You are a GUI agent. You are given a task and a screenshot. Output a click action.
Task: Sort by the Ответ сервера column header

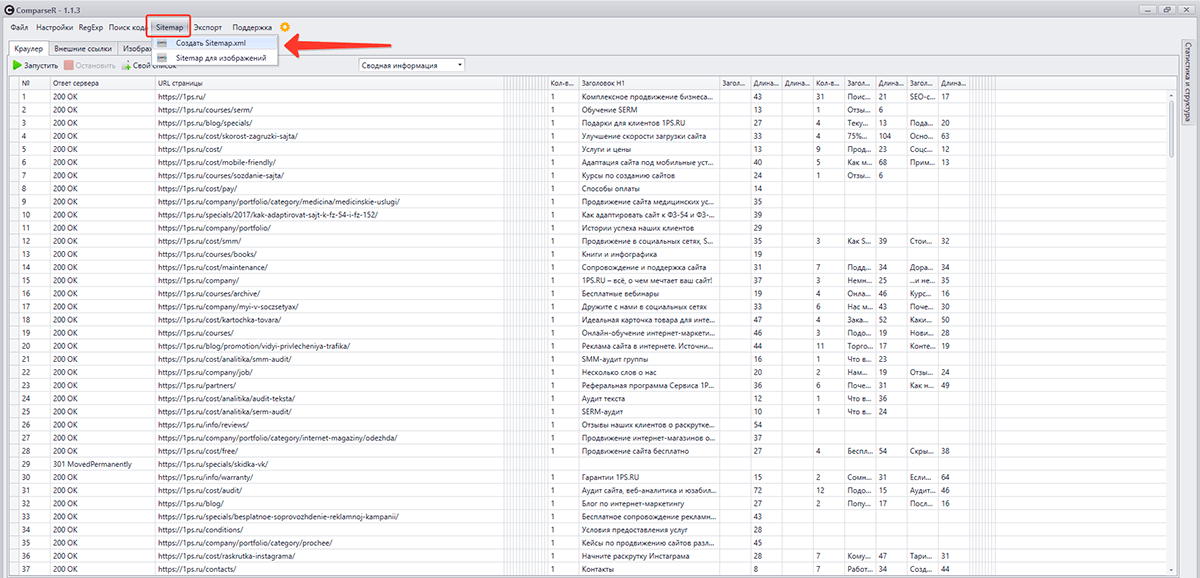tap(75, 82)
